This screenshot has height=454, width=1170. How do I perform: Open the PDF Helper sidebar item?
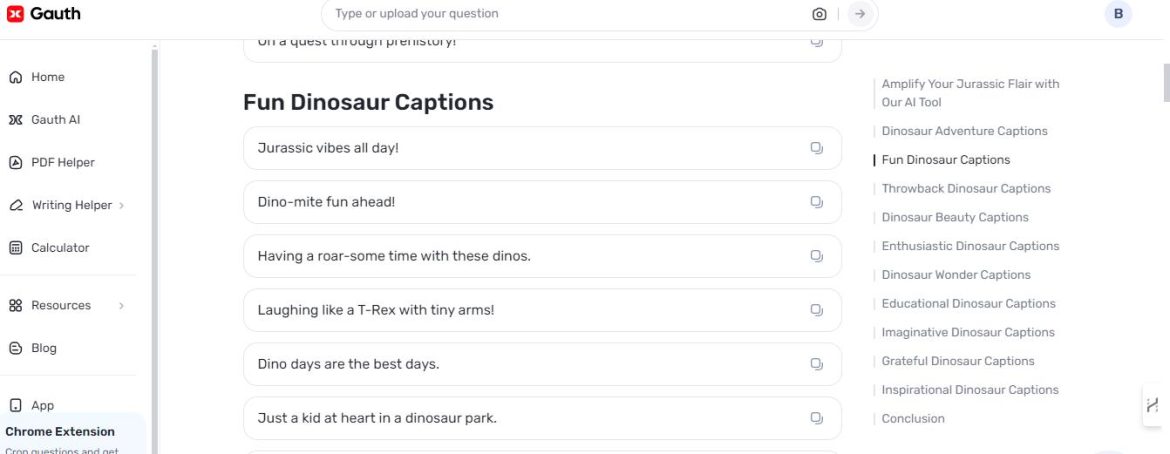click(x=62, y=162)
